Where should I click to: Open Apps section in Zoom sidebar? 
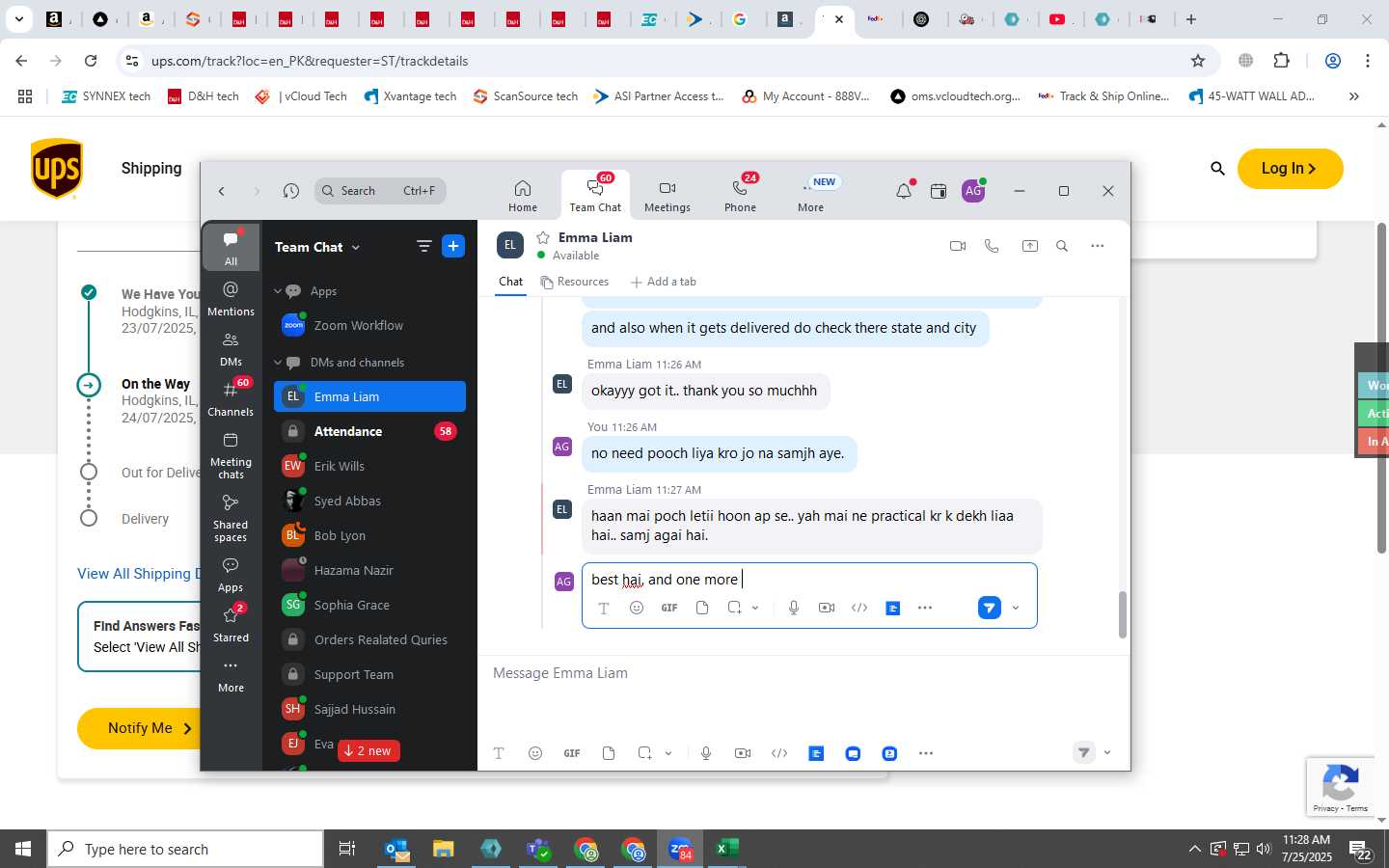231,573
